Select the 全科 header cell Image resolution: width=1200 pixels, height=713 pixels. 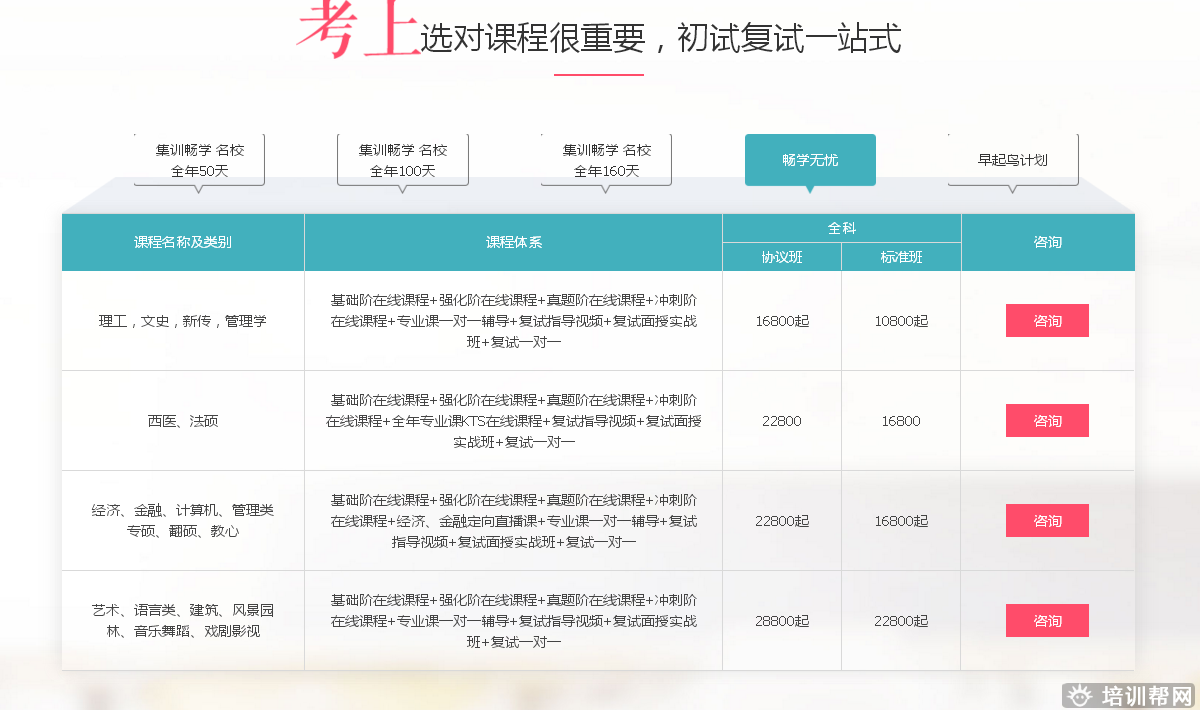click(x=841, y=228)
